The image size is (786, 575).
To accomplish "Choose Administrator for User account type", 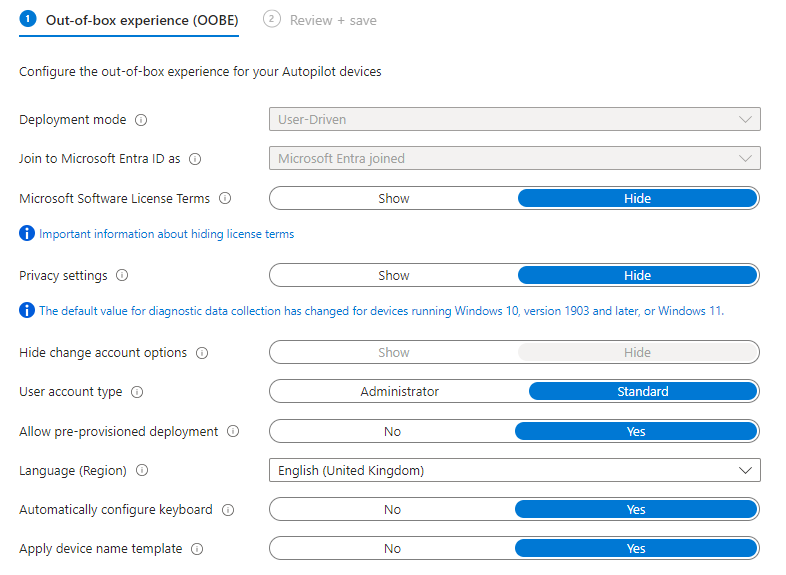I will [400, 392].
